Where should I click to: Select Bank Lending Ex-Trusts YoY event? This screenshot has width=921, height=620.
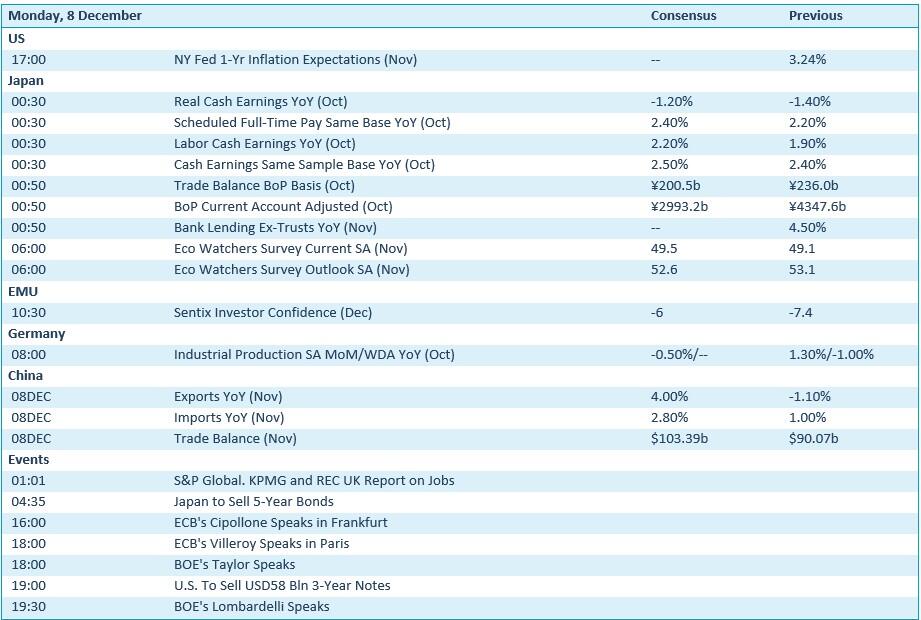click(274, 227)
